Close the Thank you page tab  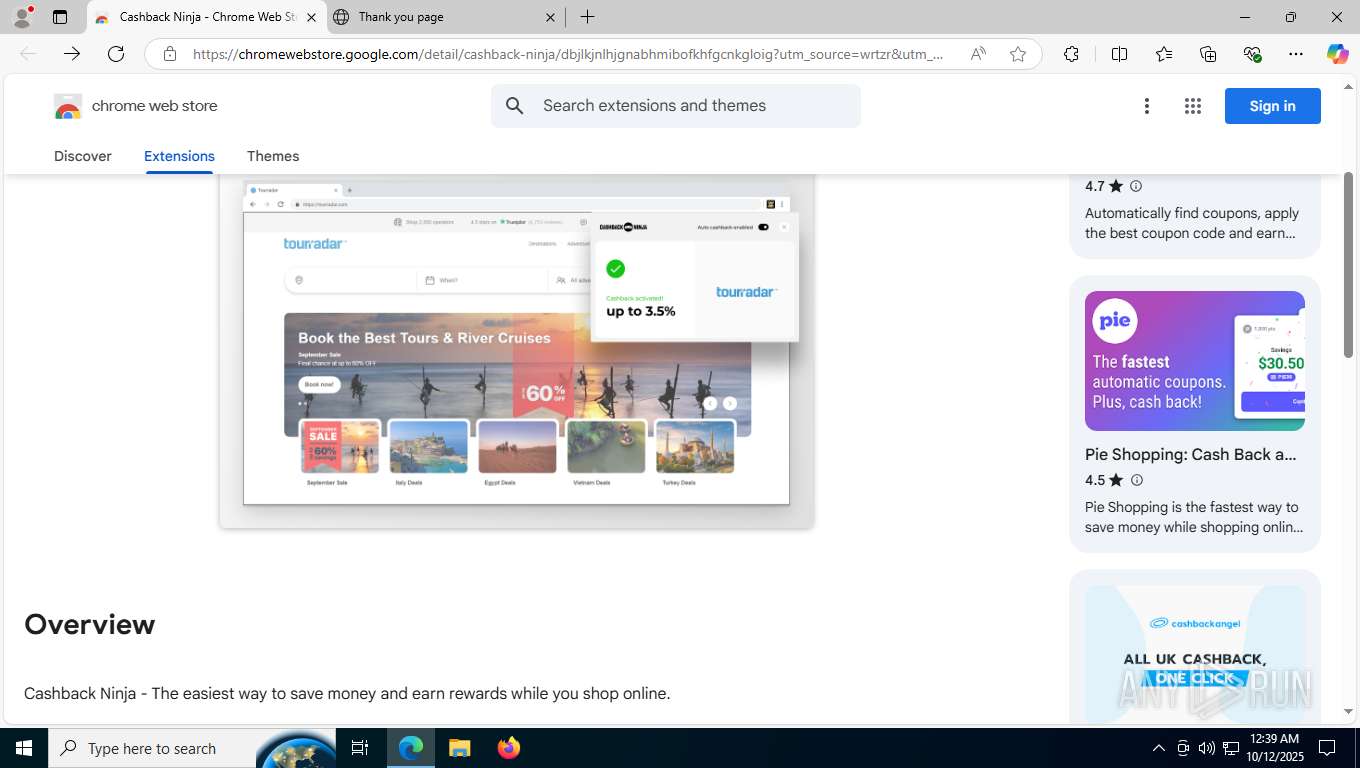[x=550, y=17]
